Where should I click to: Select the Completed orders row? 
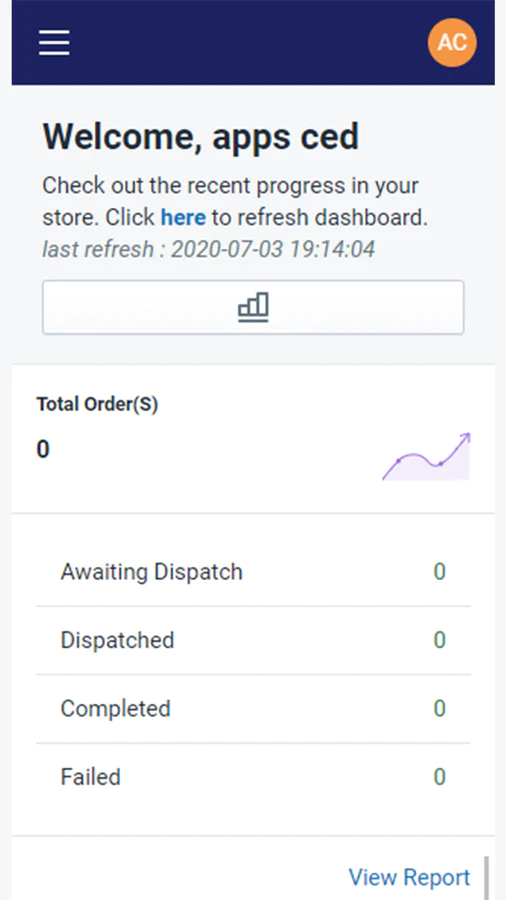253,708
